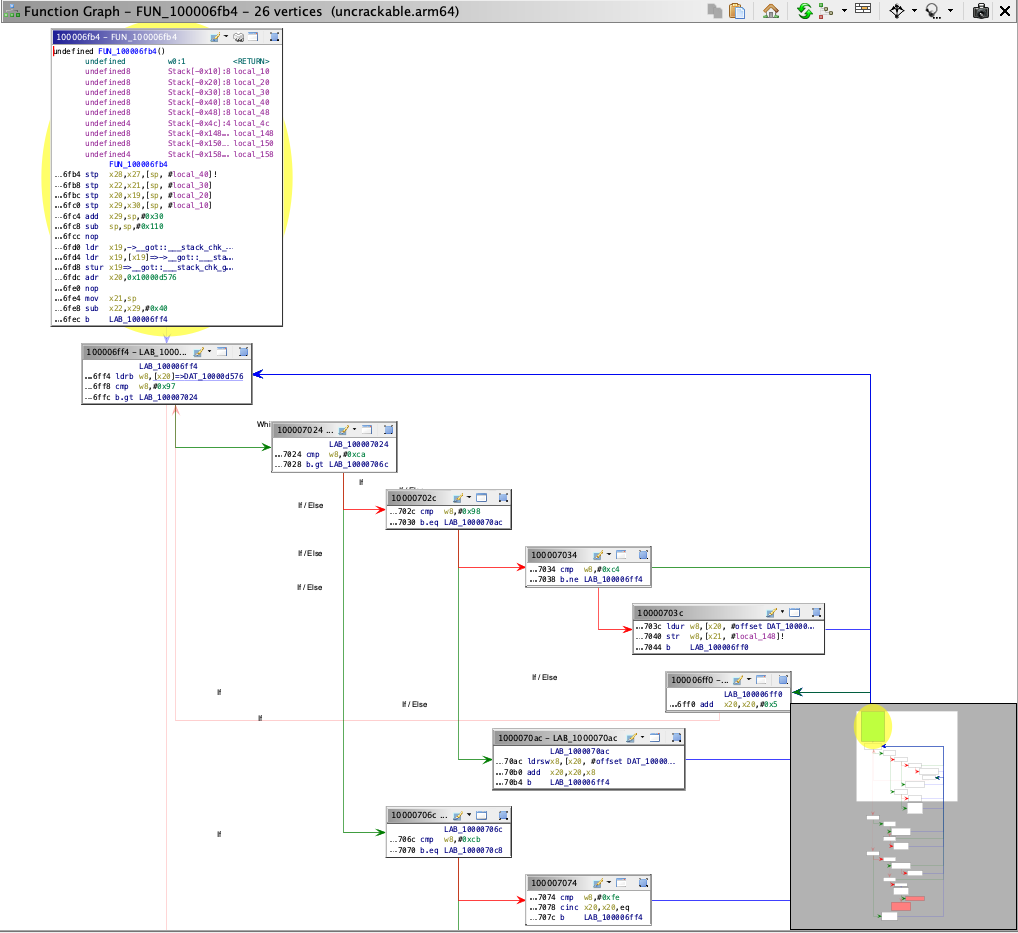Click the Copy icon in the graph toolbar
Screen dimensions: 1018x933
point(715,11)
